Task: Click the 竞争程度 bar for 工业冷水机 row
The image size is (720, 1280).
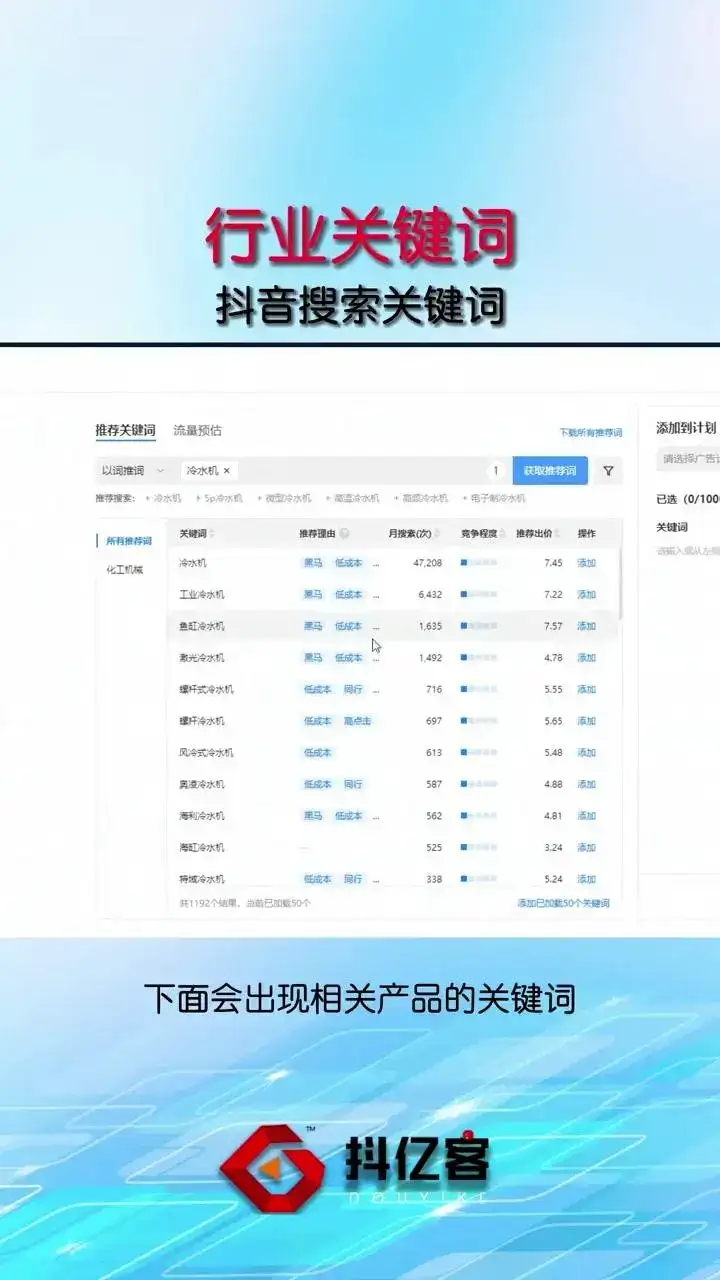Action: click(x=478, y=595)
